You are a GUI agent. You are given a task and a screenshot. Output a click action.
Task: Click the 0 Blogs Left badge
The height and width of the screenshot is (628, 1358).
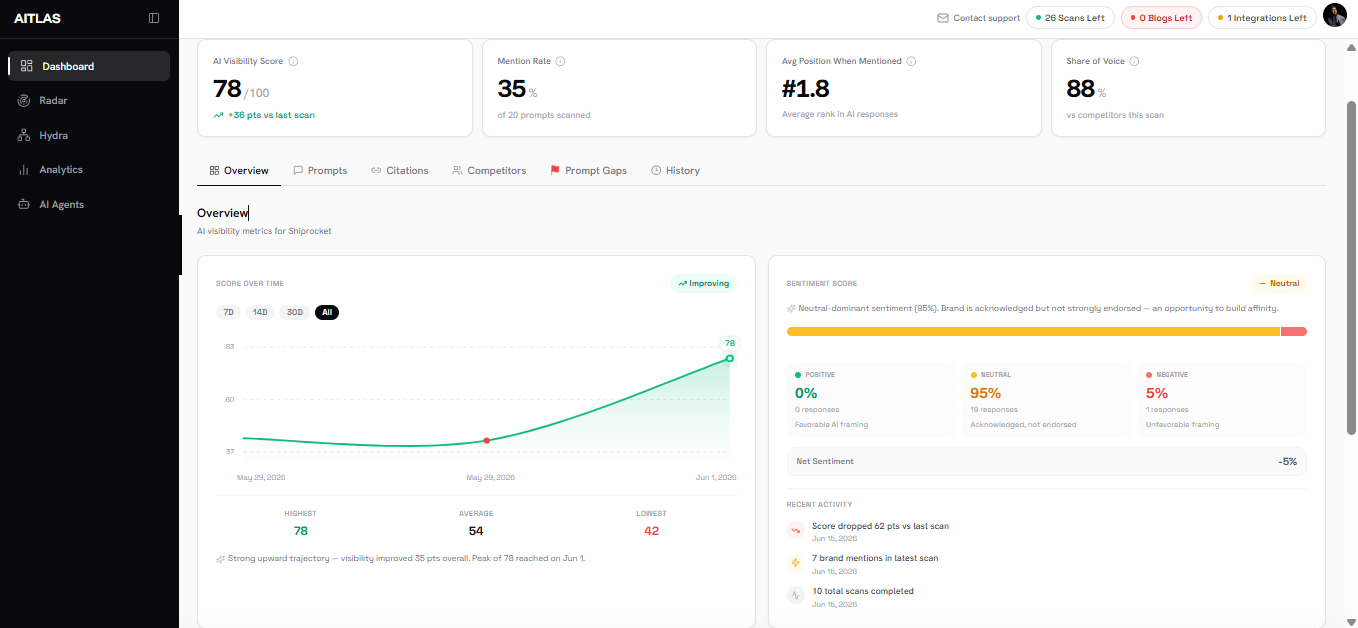click(1161, 18)
